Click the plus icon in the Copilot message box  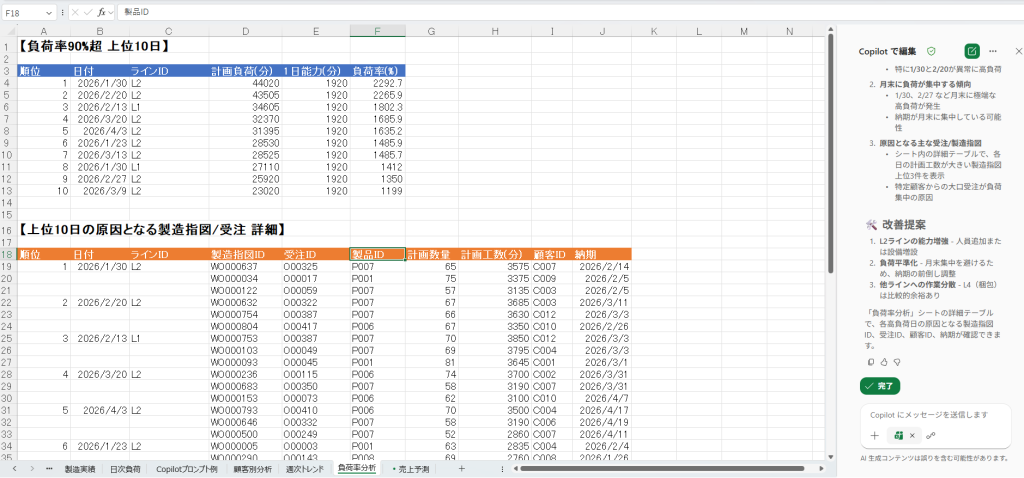[x=874, y=435]
